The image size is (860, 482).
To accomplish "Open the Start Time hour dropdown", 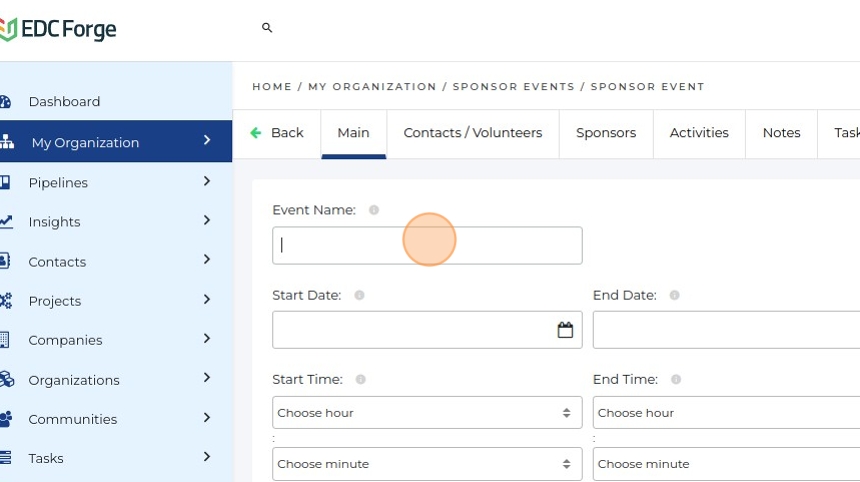I will click(426, 413).
